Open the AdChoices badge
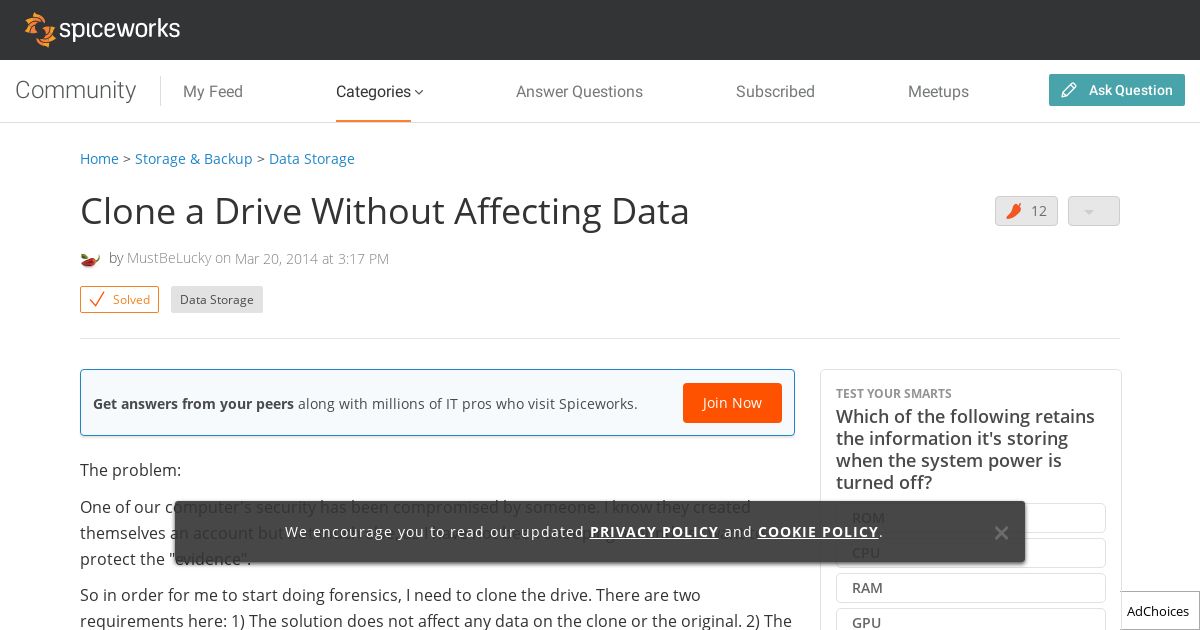The image size is (1200, 630). point(1158,611)
